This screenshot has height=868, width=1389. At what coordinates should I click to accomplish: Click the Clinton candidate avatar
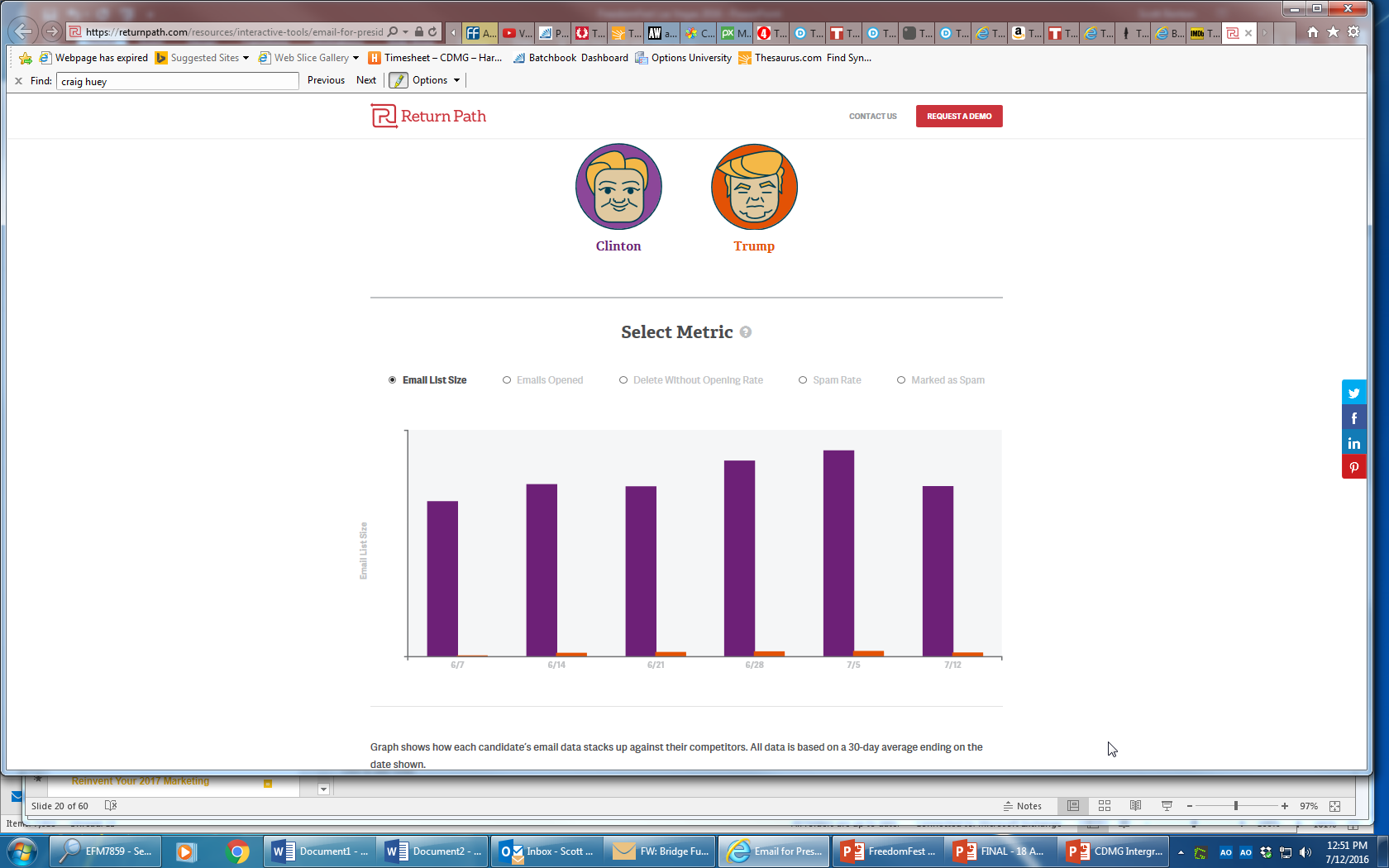(618, 187)
